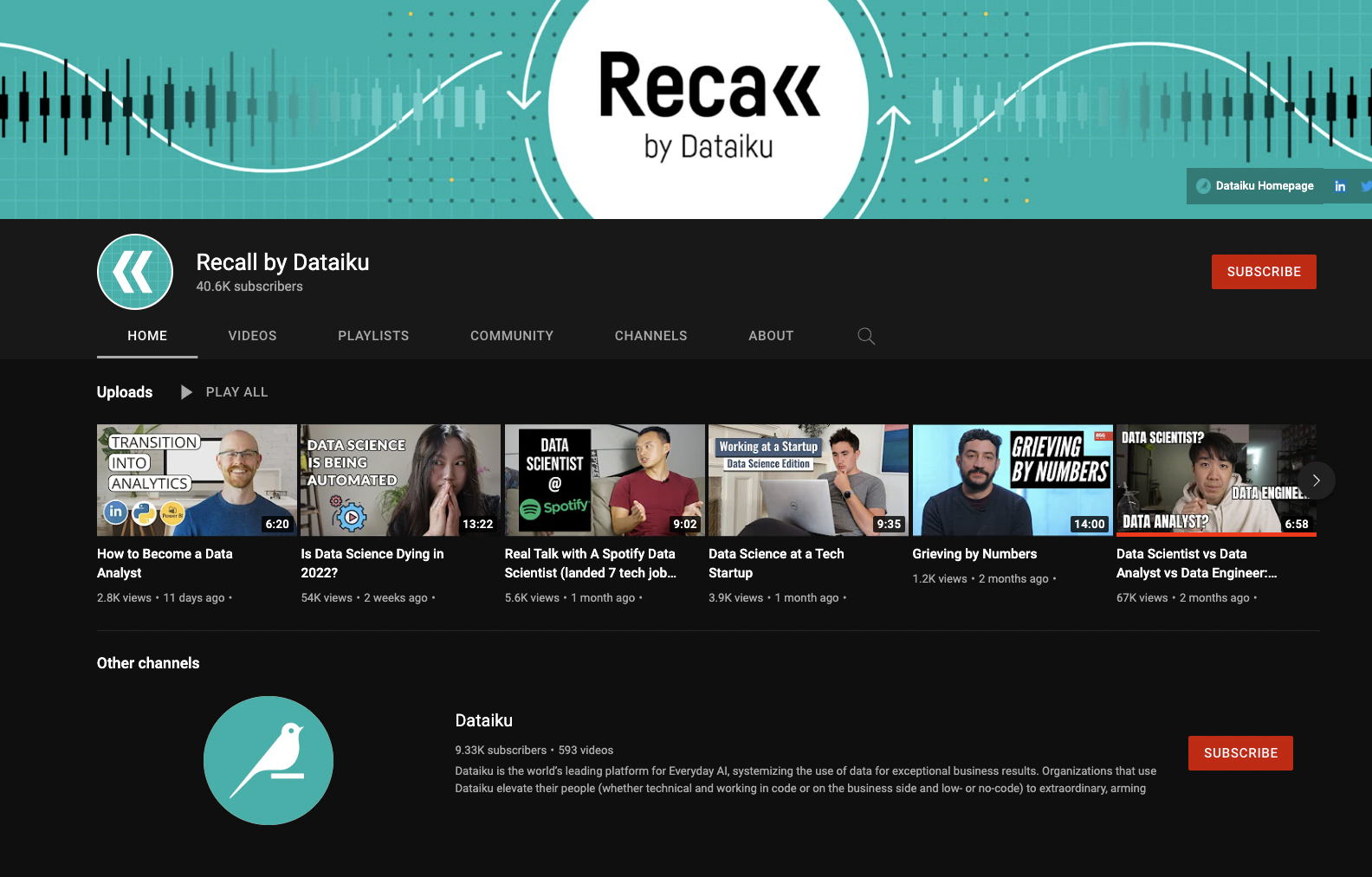Play the Working at a Startup thumbnail
The height and width of the screenshot is (877, 1372).
pyautogui.click(x=809, y=480)
